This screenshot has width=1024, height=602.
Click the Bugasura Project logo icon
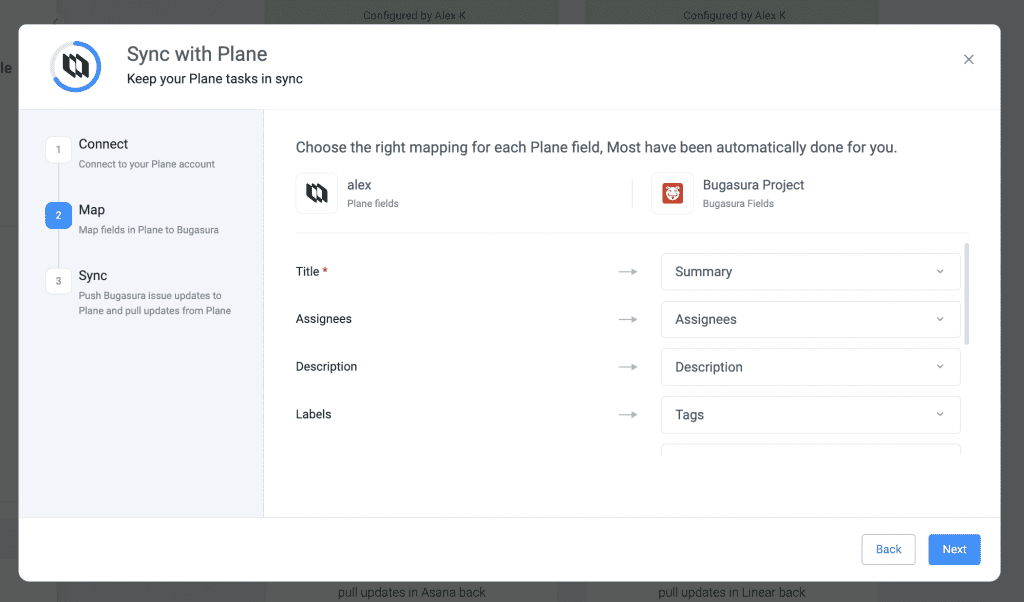pos(672,193)
